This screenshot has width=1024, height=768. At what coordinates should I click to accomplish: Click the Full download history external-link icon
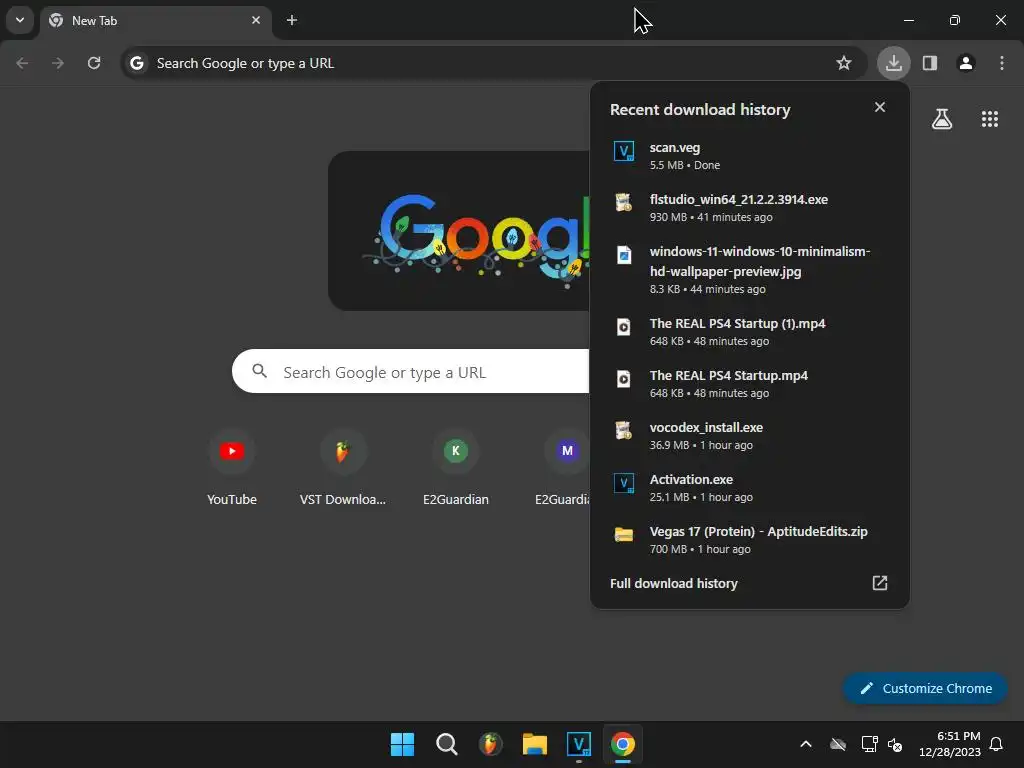coord(880,583)
